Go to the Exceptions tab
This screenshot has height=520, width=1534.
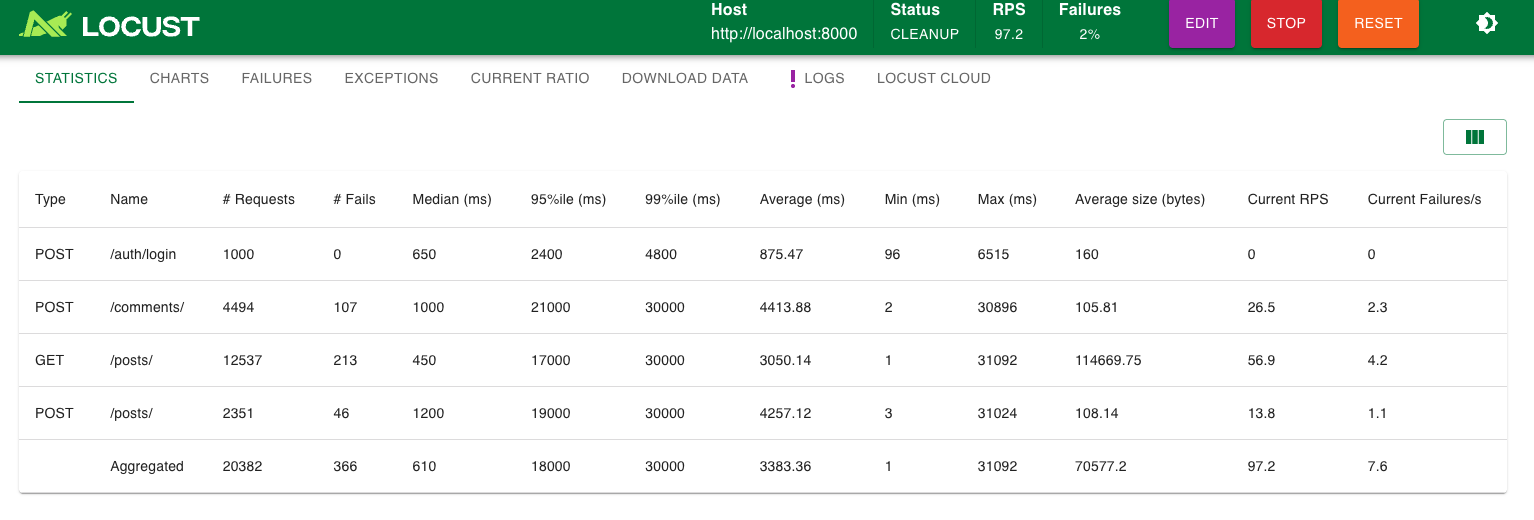click(x=391, y=78)
